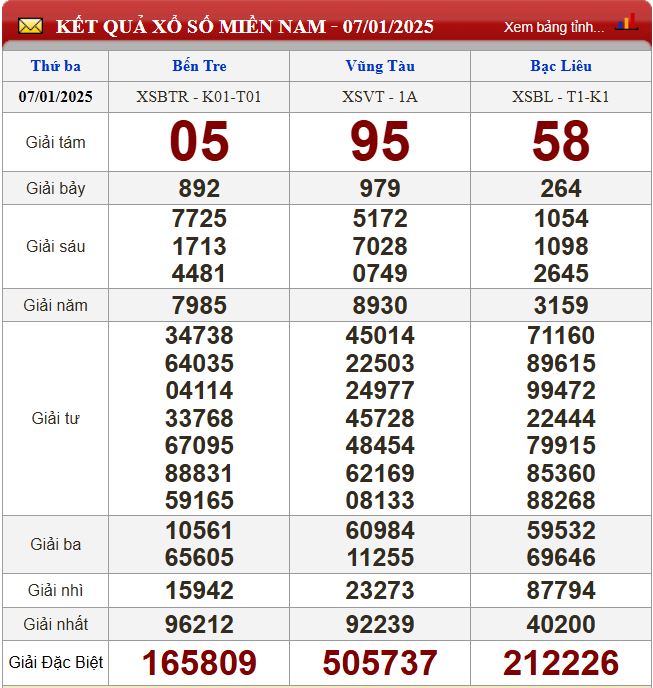Select giải tư number 99472

[561, 391]
